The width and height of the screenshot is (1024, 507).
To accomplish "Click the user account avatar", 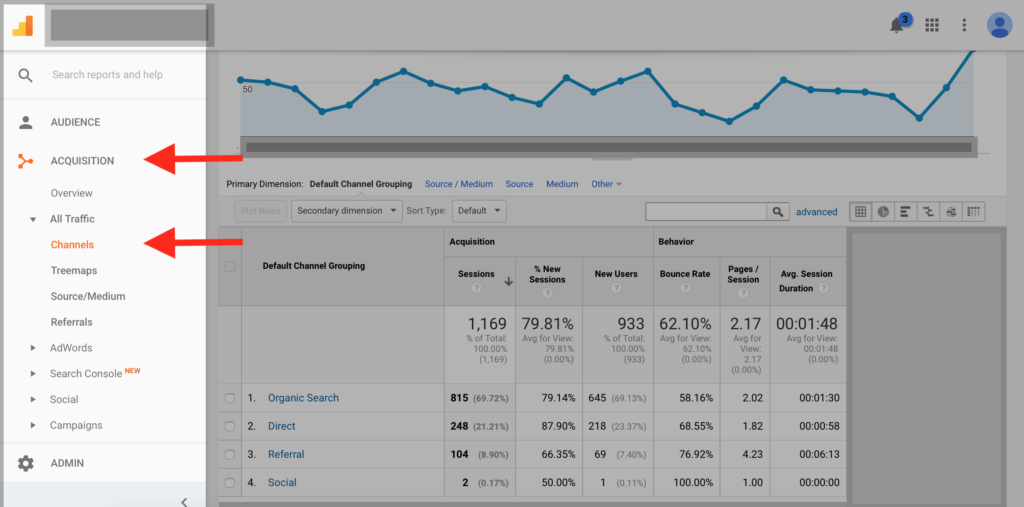I will coord(999,25).
